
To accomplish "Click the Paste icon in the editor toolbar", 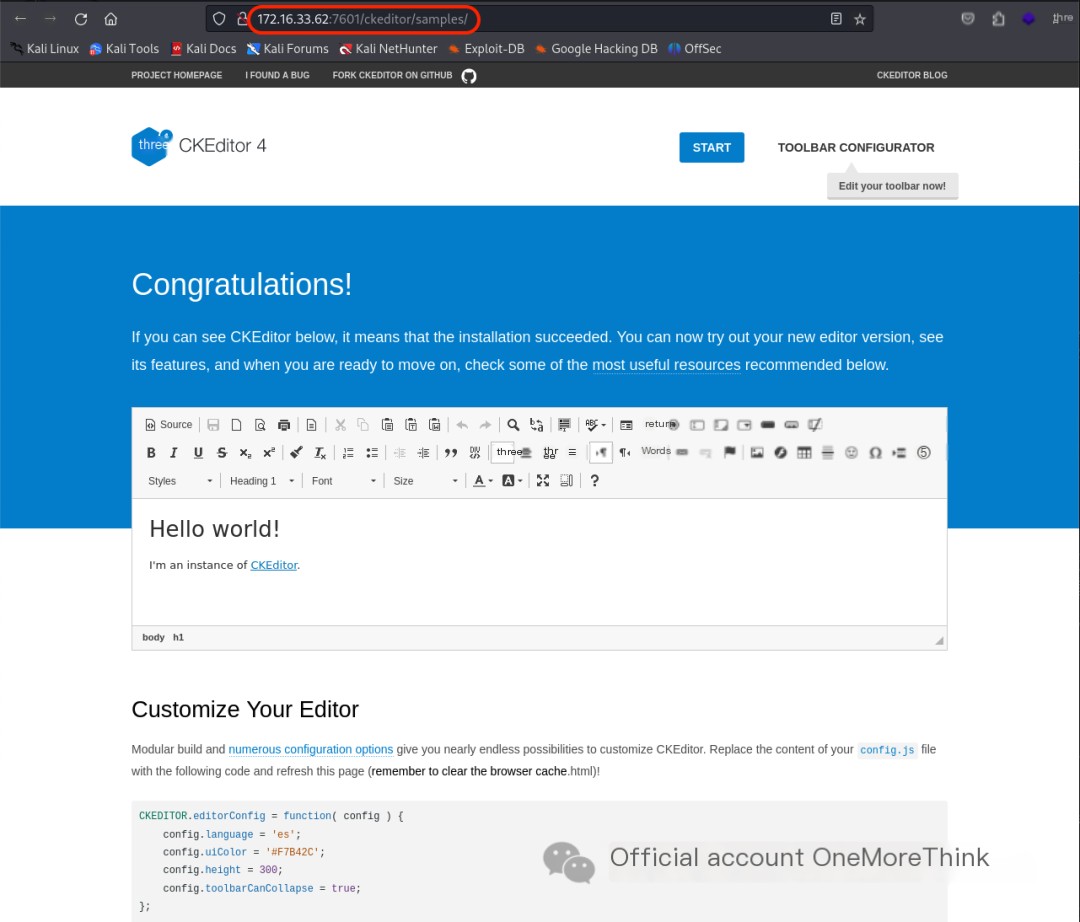I will click(x=387, y=425).
